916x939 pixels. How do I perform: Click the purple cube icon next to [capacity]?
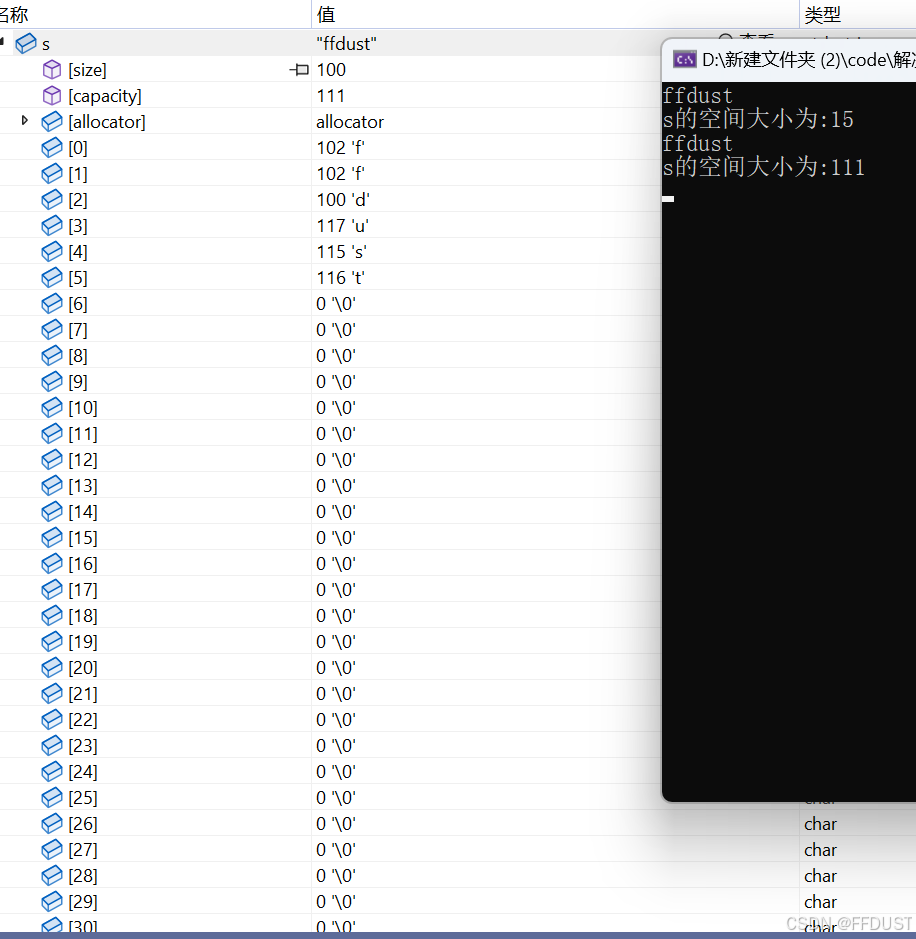tap(52, 96)
